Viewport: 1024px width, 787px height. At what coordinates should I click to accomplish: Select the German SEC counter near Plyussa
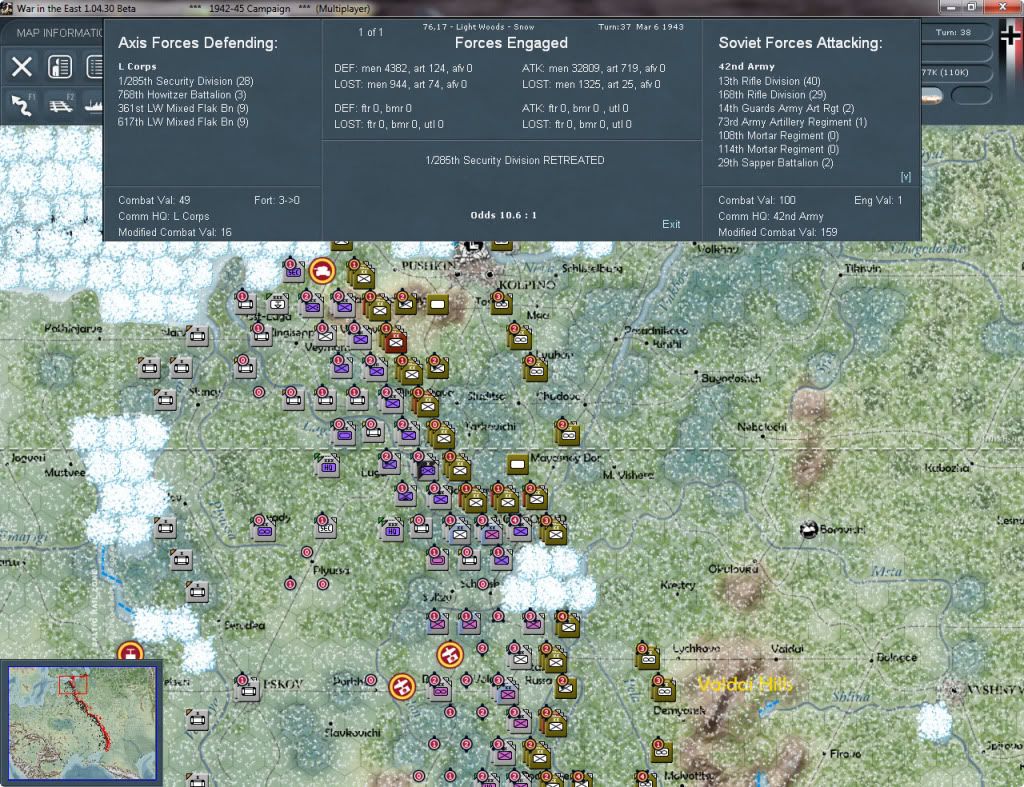click(325, 526)
